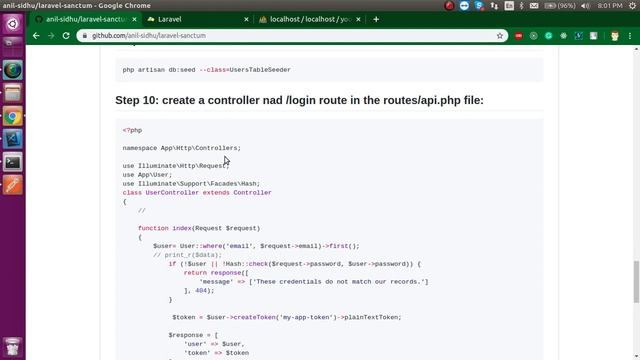This screenshot has height=360, width=640.
Task: Click the page's vertical scrollbar thumb
Action: coord(636,281)
